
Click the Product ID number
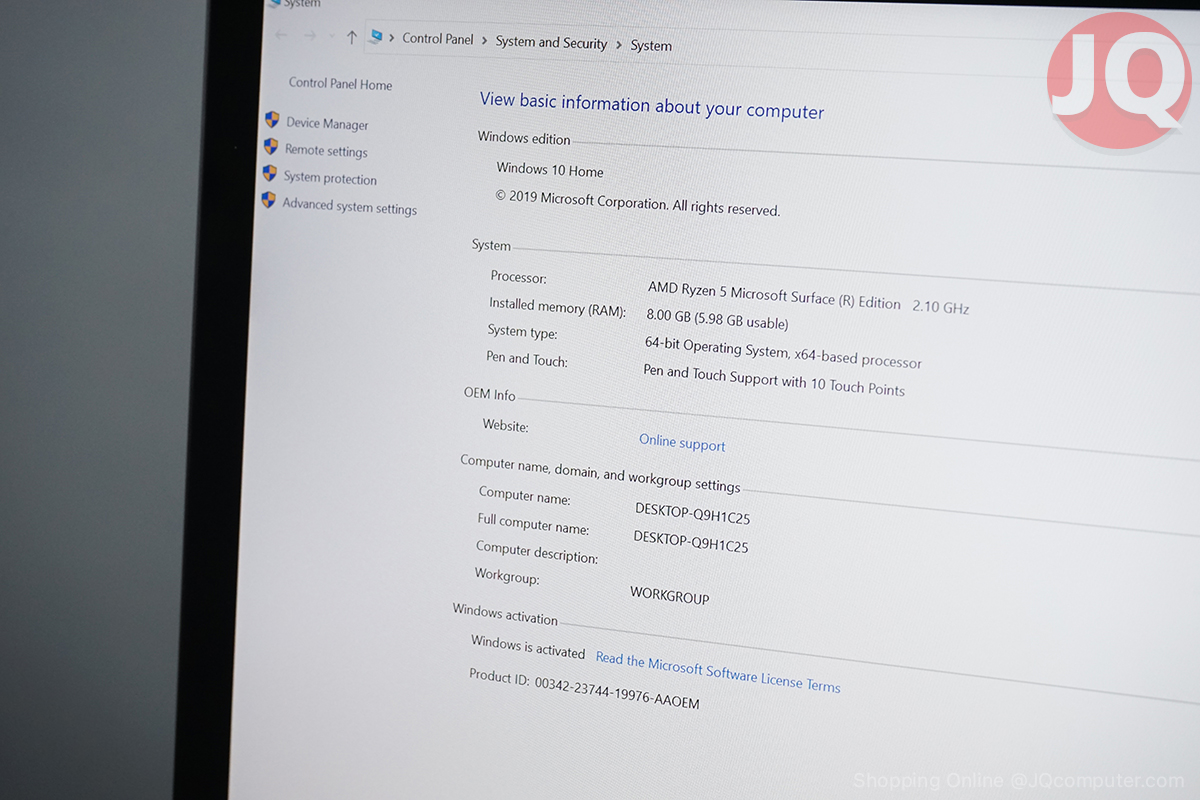tap(617, 695)
